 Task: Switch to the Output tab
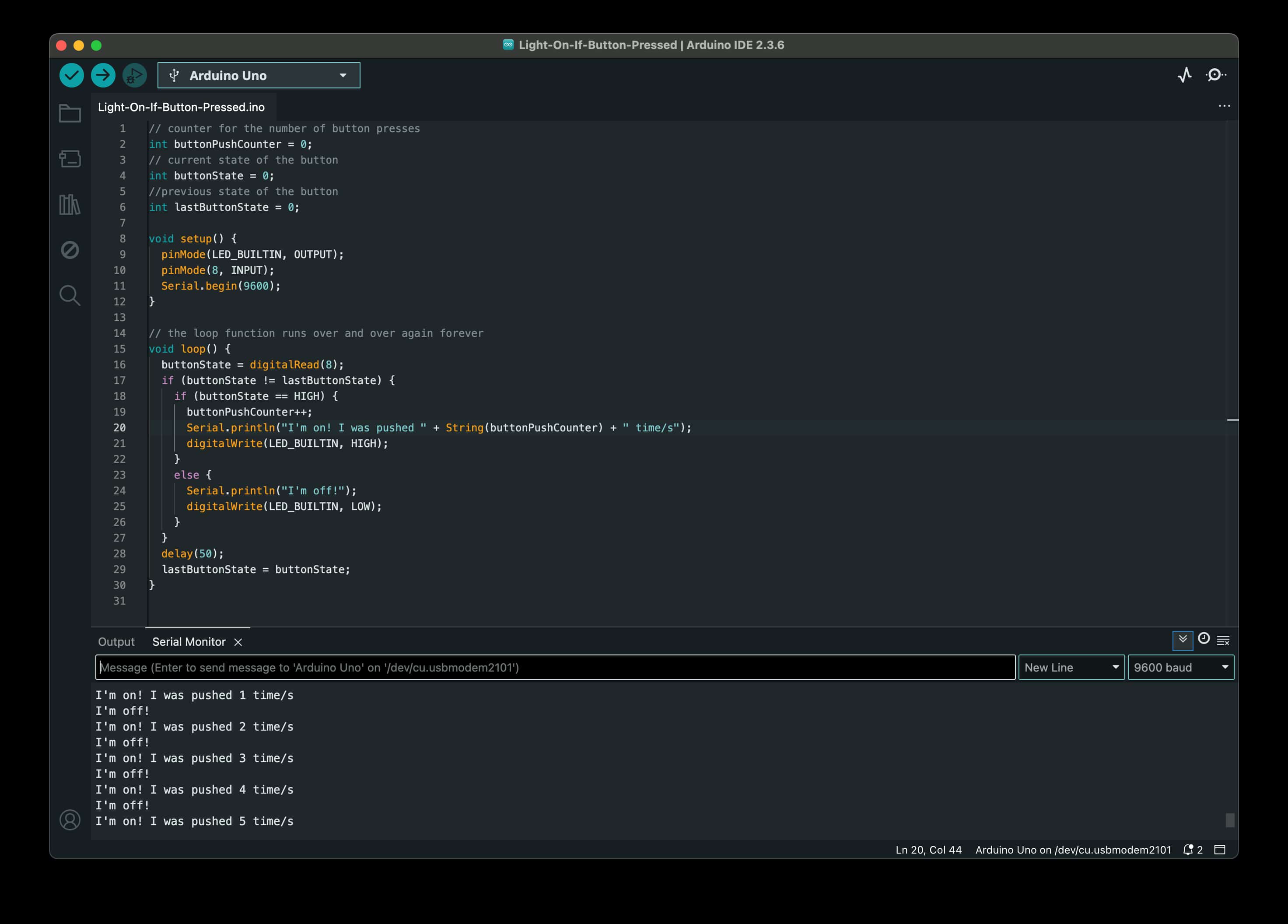(x=116, y=642)
